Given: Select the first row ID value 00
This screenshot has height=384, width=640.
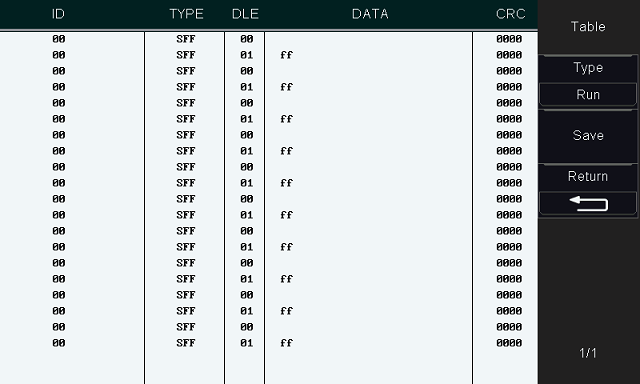Looking at the screenshot, I should click(58, 39).
